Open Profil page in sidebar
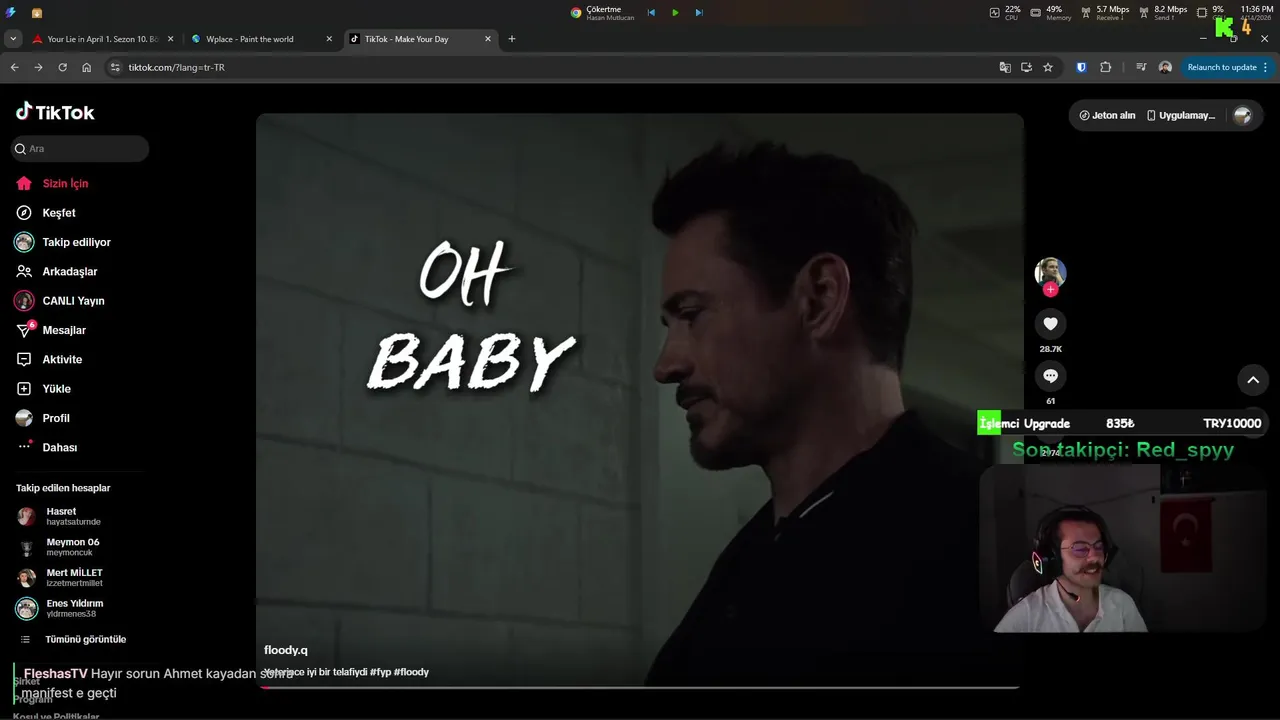Viewport: 1280px width, 720px height. 56,418
